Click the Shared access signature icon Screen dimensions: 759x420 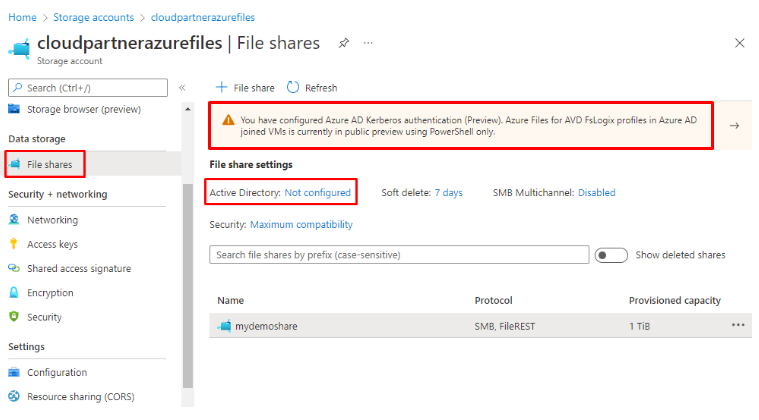(x=14, y=269)
